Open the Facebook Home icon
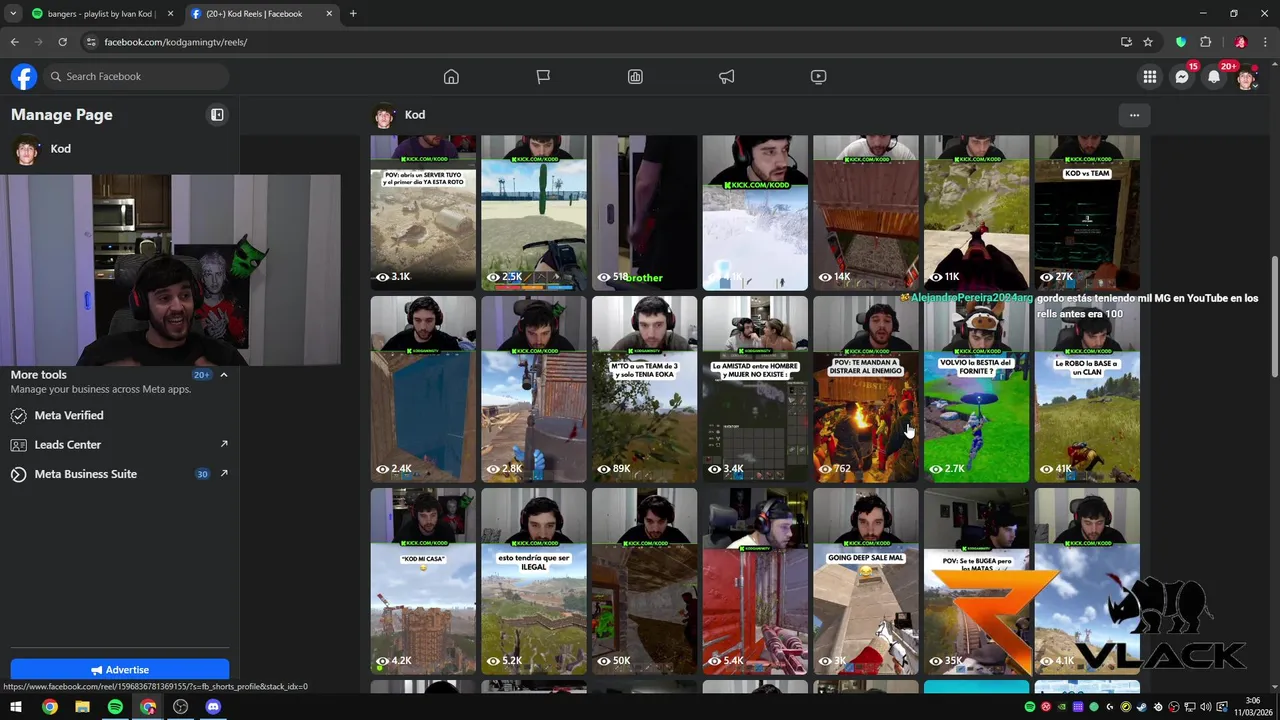This screenshot has width=1280, height=720. 451,77
